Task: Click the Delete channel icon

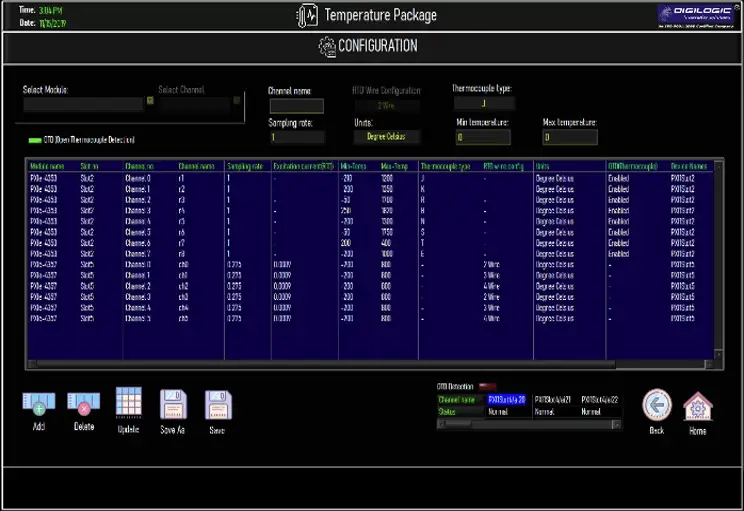Action: pos(83,403)
